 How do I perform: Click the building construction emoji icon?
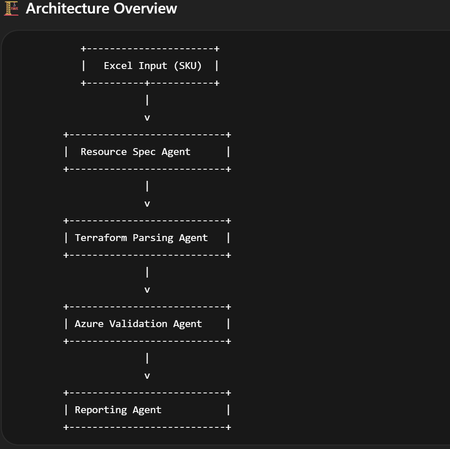11,8
